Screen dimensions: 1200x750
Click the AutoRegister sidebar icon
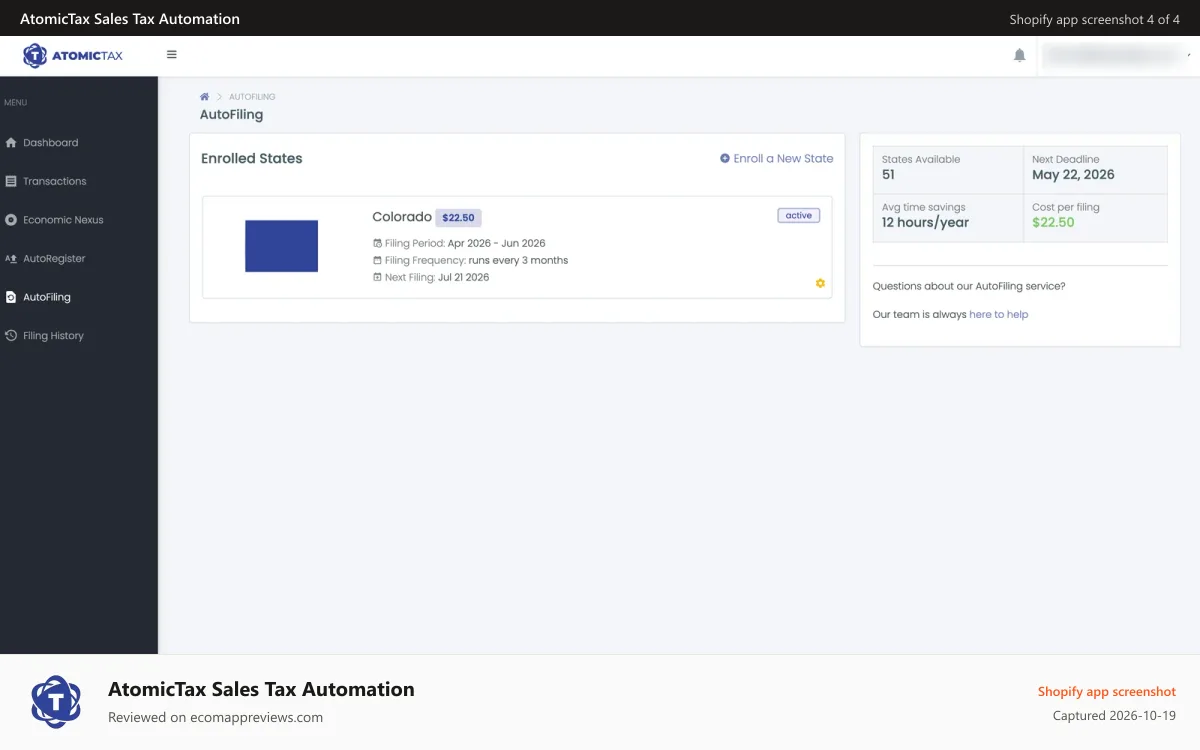11,258
